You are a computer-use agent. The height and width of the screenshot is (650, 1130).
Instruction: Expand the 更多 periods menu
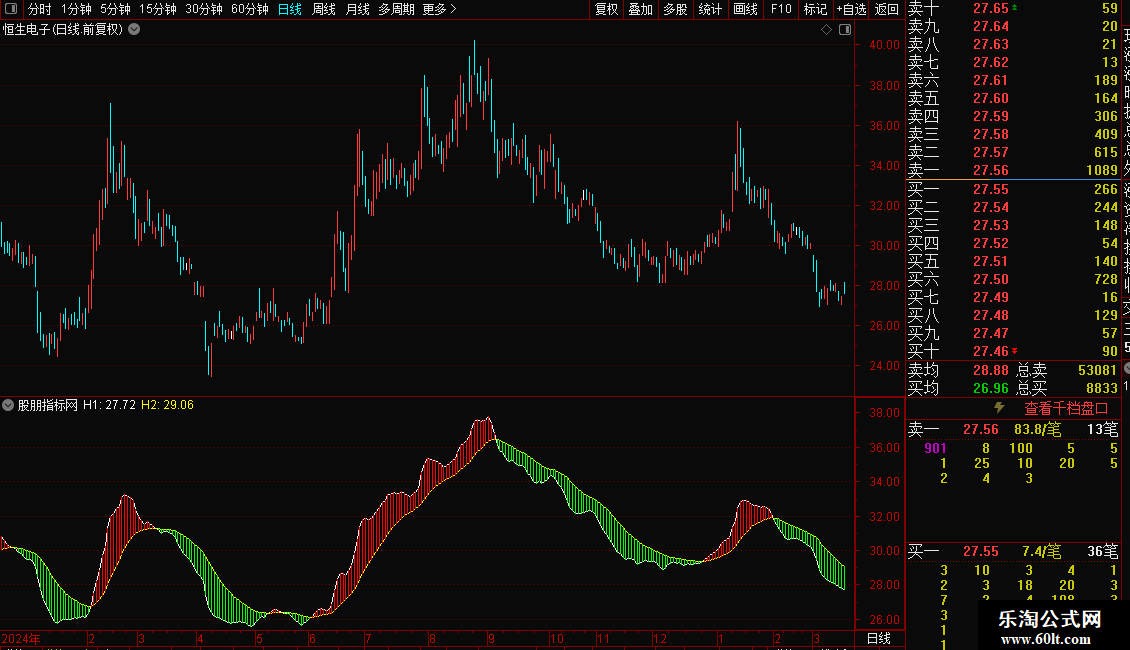[x=439, y=9]
